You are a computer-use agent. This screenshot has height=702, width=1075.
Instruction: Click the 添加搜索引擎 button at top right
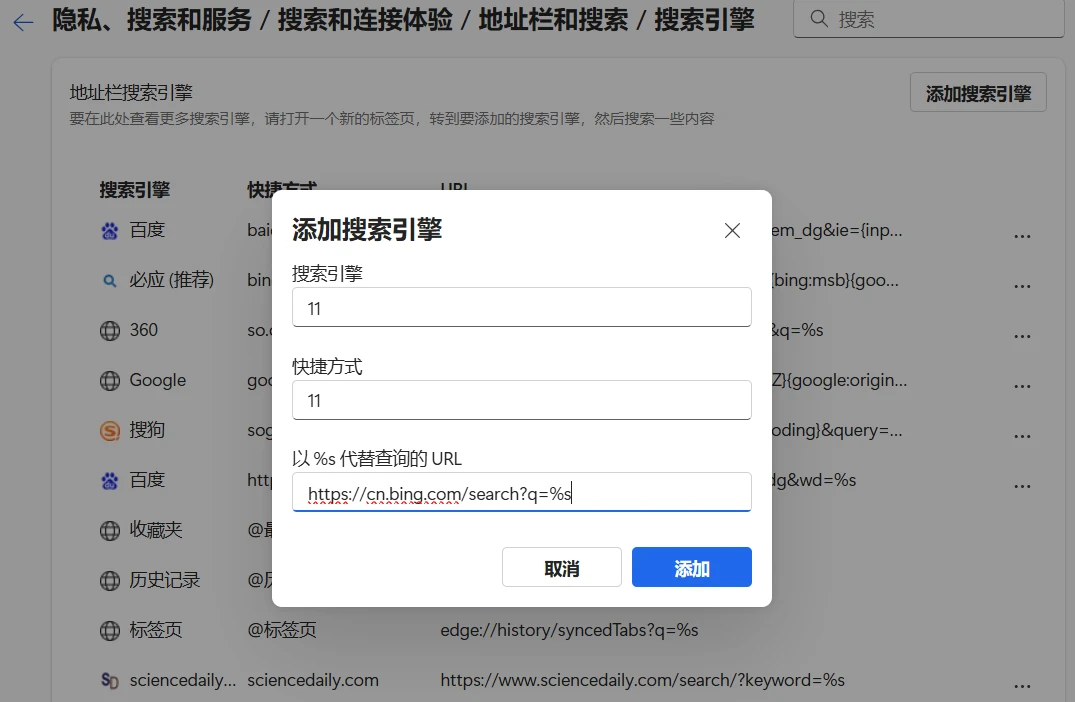point(978,93)
